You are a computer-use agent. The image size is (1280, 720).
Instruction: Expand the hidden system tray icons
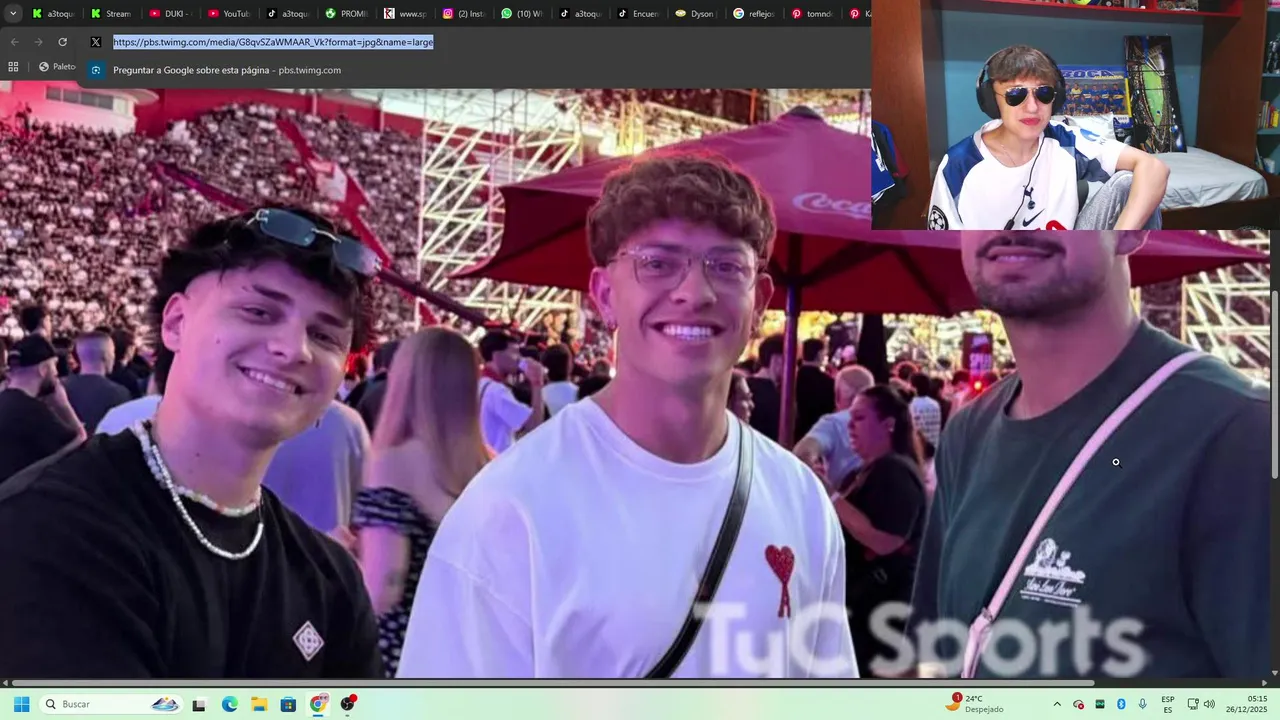(1057, 704)
